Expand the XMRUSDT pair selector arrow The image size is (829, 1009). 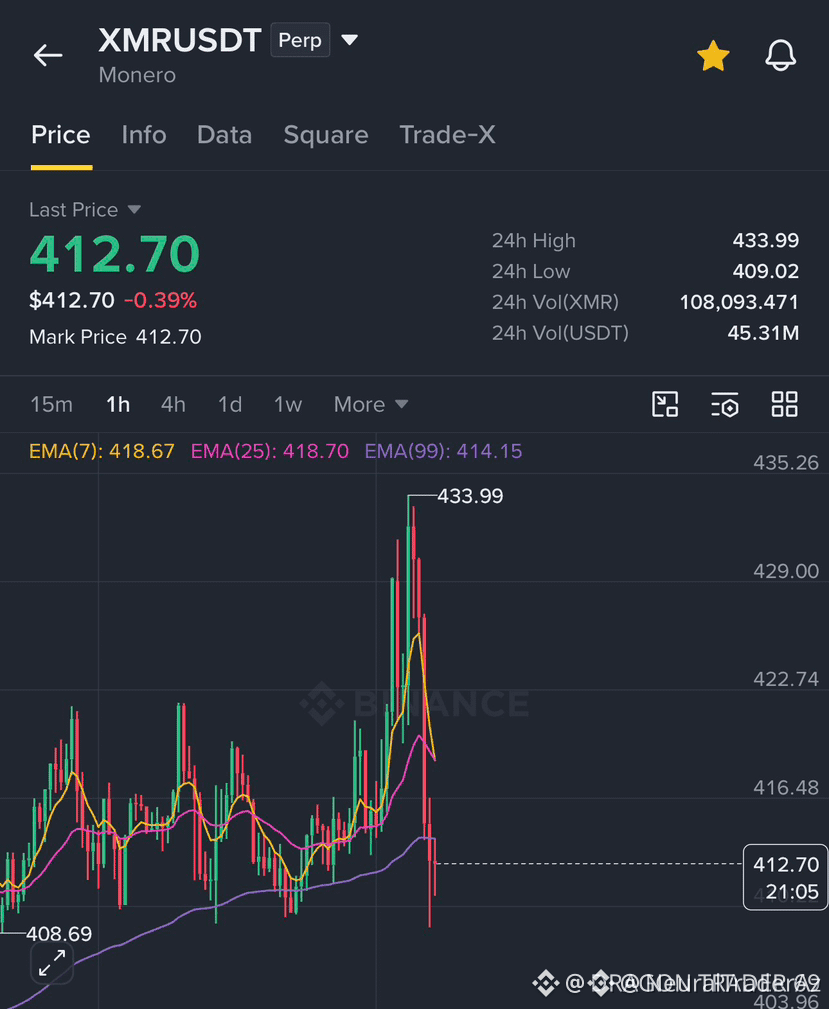coord(349,40)
